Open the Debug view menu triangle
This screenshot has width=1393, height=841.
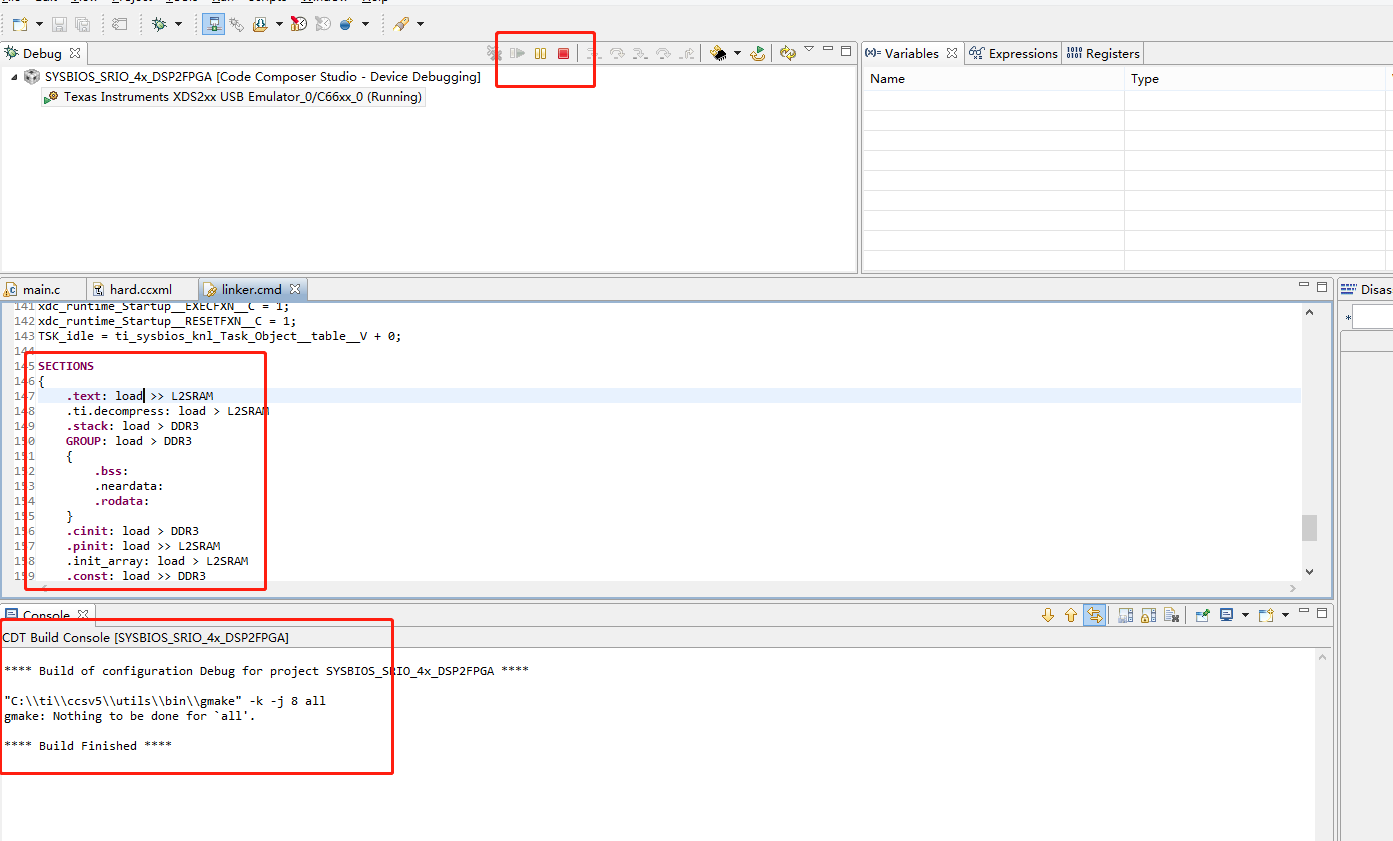coord(809,48)
